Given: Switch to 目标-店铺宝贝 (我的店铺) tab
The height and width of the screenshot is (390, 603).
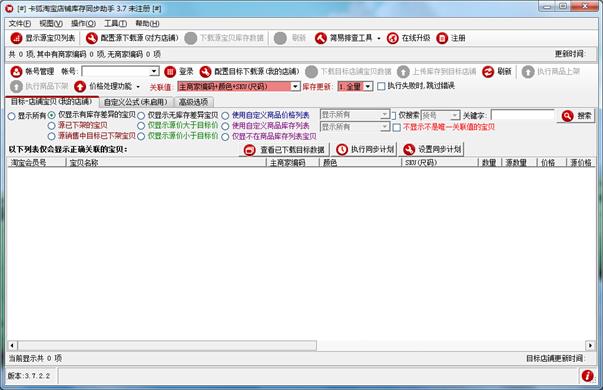Looking at the screenshot, I should (52, 102).
